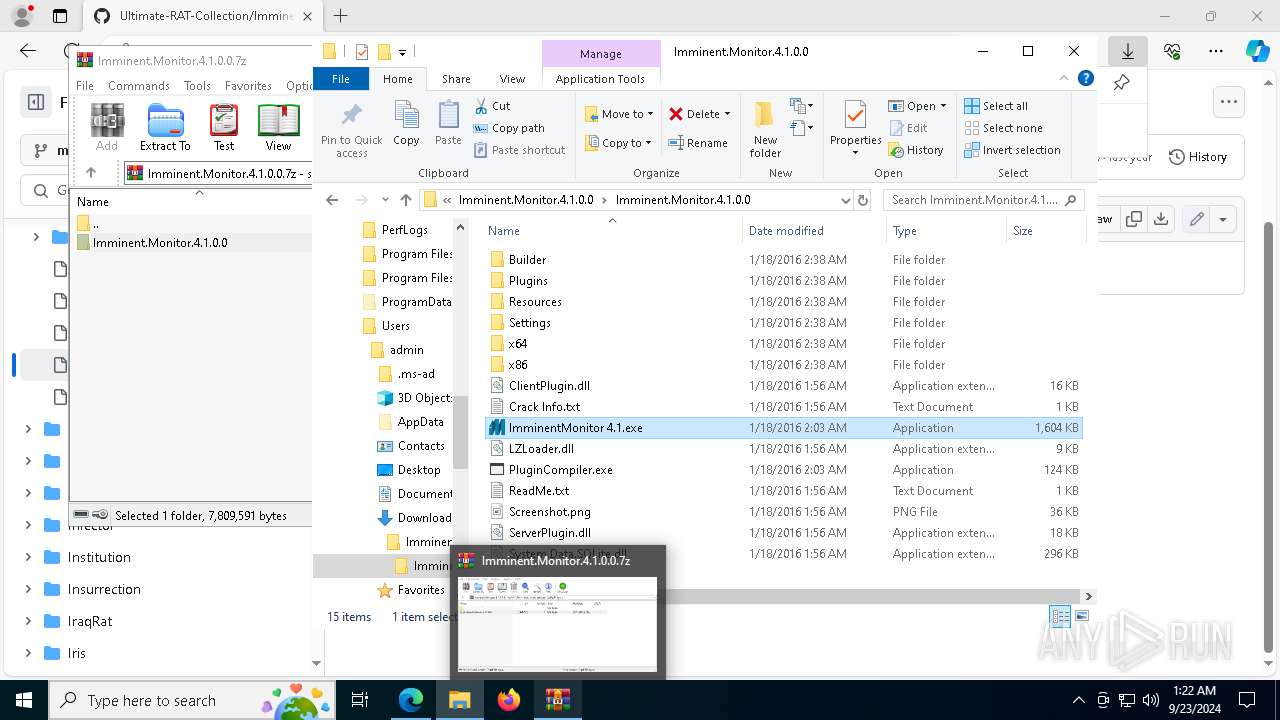Screen dimensions: 1280x720
Task: Open browser downloads icon
Action: point(1127,51)
